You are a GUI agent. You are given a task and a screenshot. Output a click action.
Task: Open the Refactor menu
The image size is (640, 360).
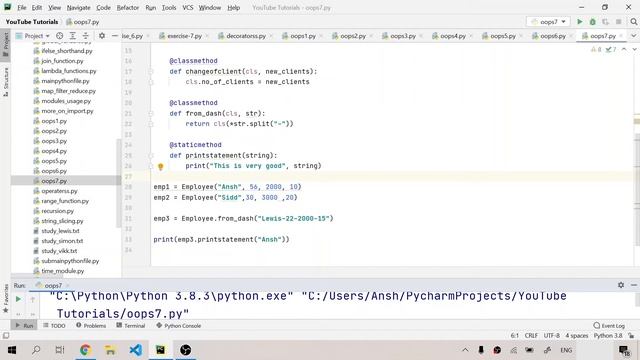click(x=128, y=7)
